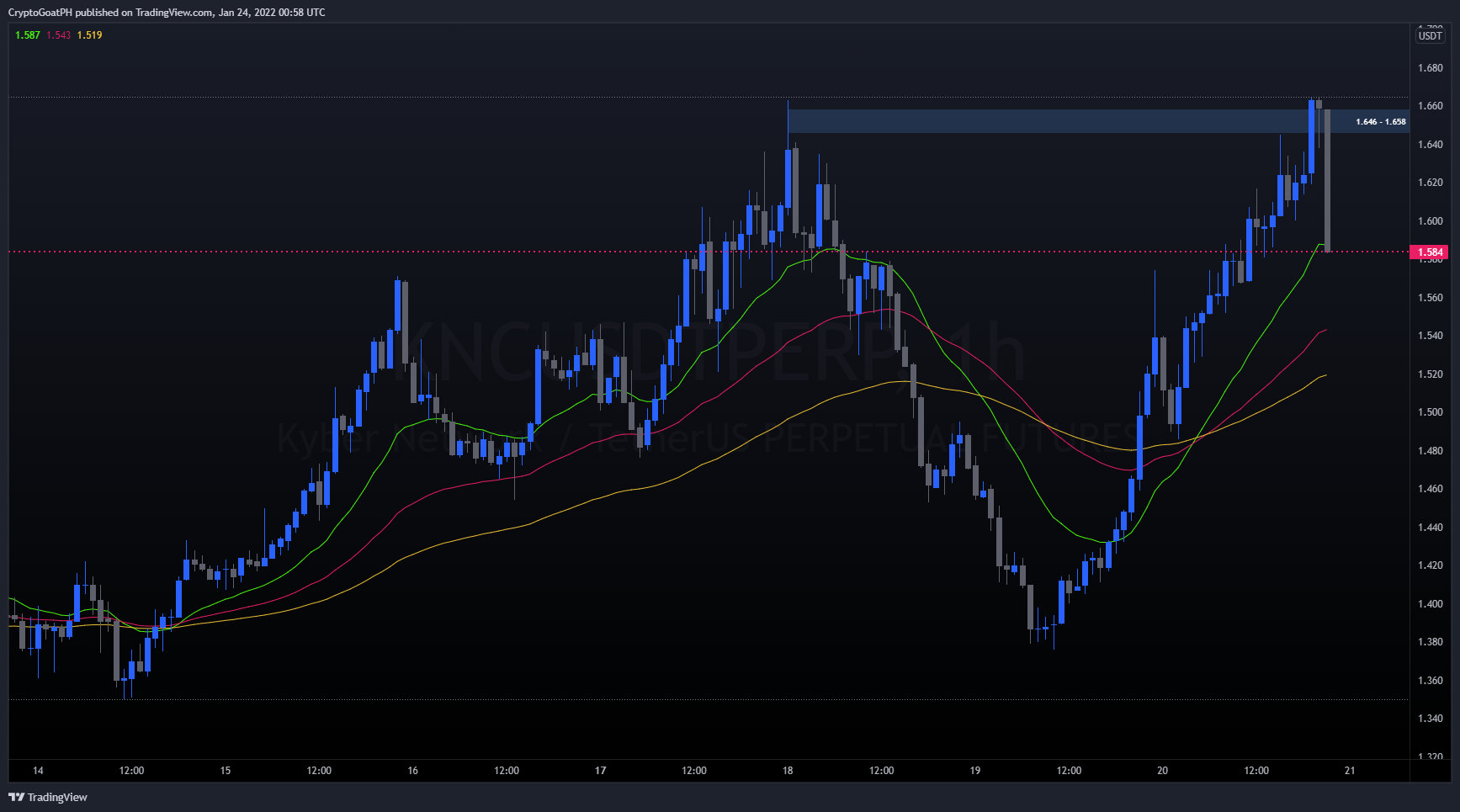Viewport: 1460px width, 812px height.
Task: Click the 1.460 price axis label
Action: [x=1430, y=489]
